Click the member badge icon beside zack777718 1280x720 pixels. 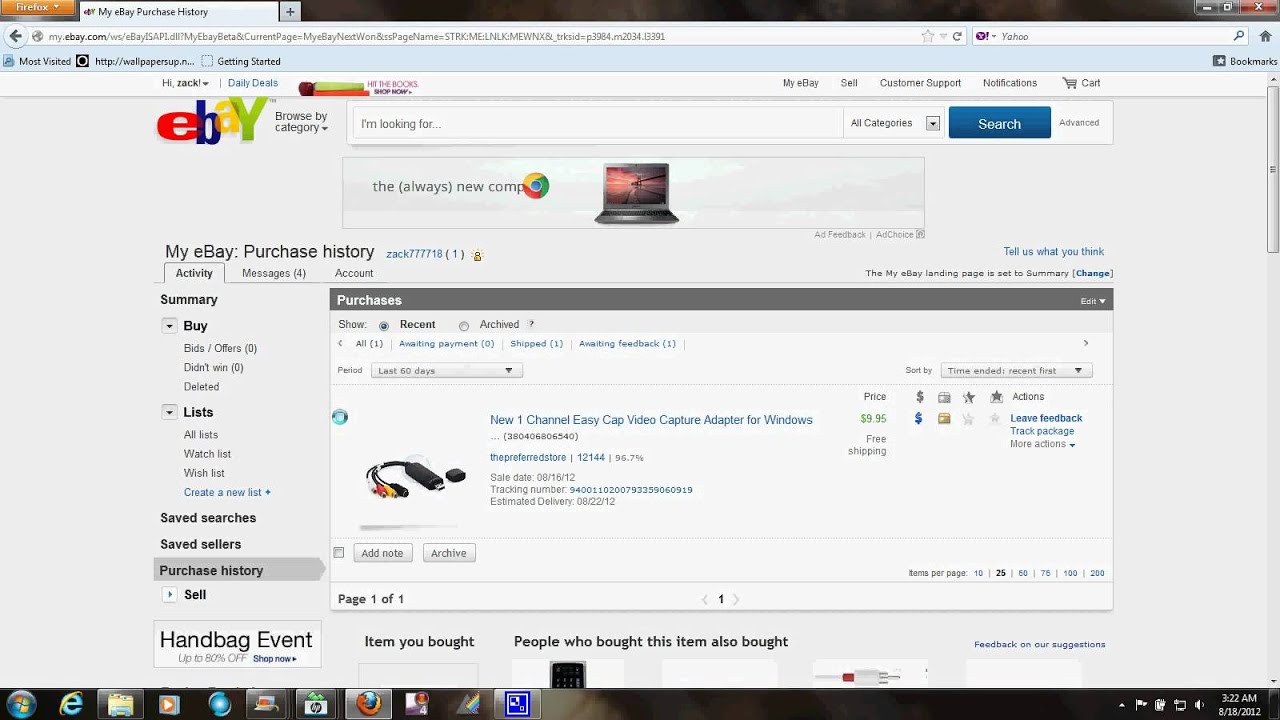tap(477, 255)
